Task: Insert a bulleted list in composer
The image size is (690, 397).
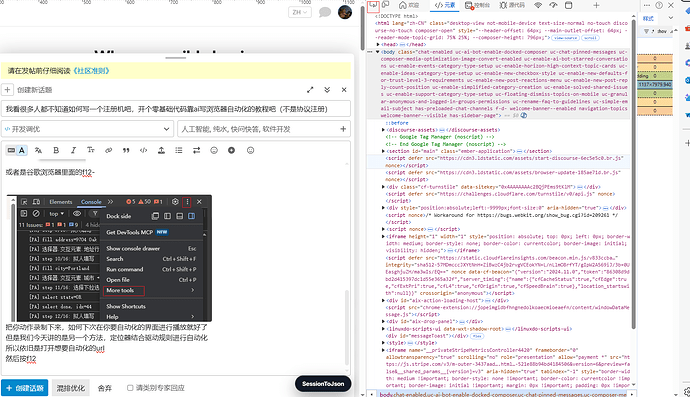Action: 179,151
